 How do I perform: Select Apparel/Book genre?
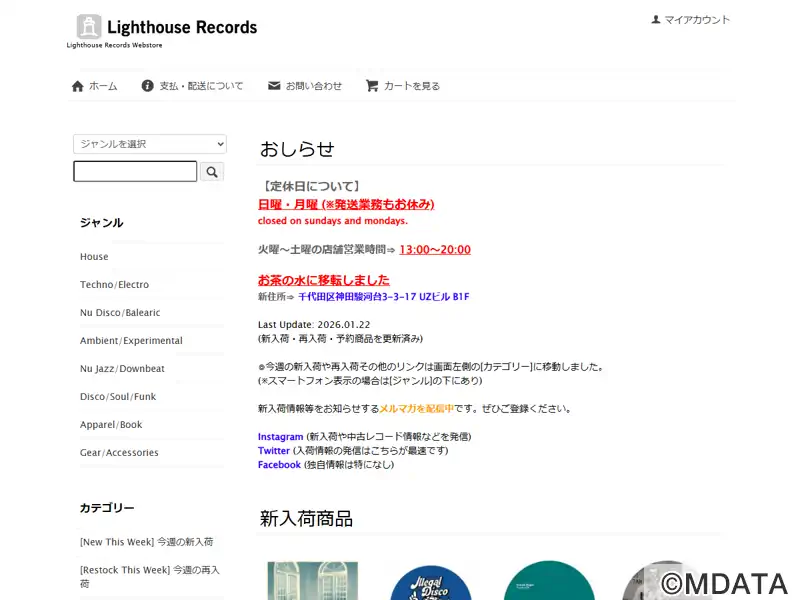[x=111, y=425]
